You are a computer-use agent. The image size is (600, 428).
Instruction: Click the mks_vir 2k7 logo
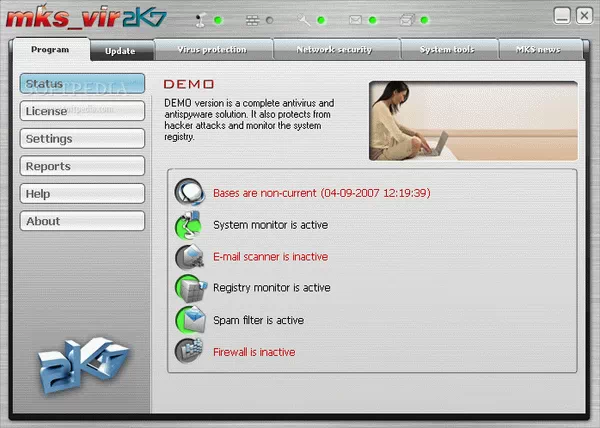click(x=86, y=17)
